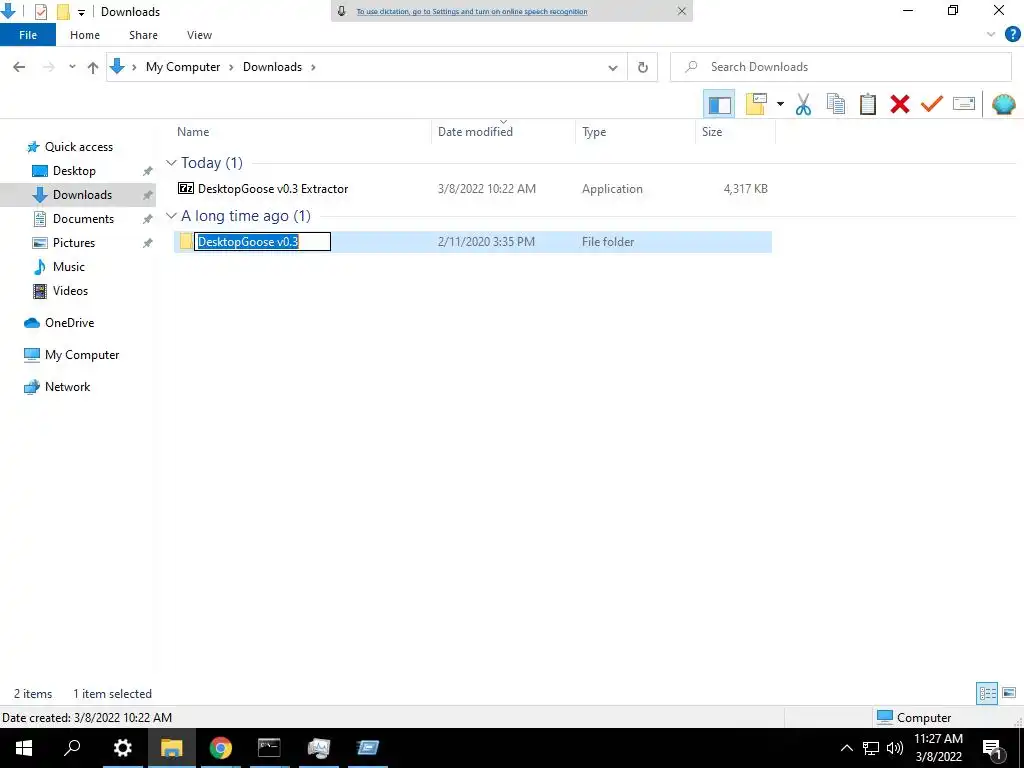Open the Help question mark icon
Screen dimensions: 1024x768
coord(1012,35)
